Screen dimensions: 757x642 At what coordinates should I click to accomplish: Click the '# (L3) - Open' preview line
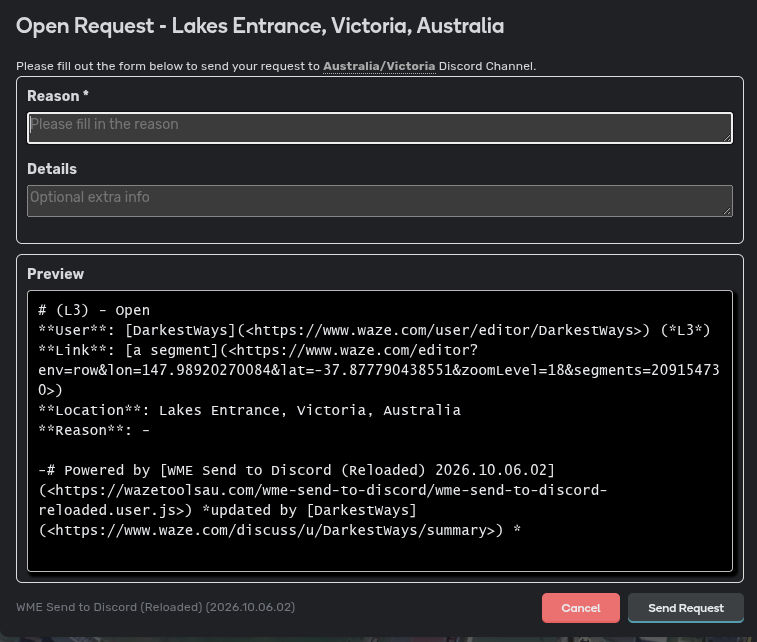tap(94, 310)
